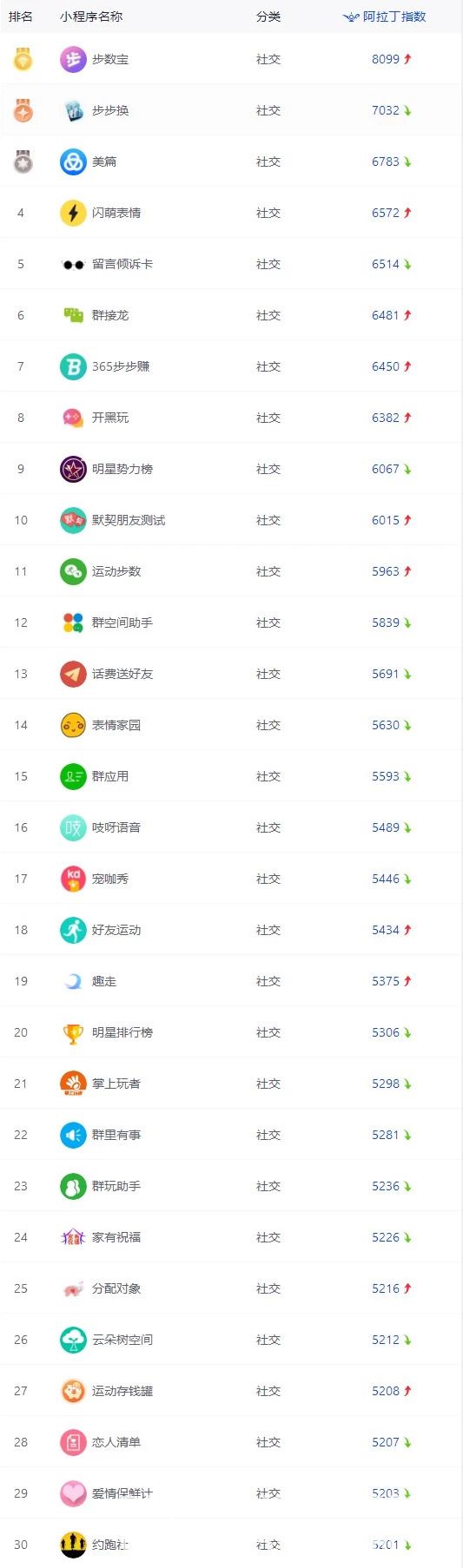Open the 默契朋友测试 mini program link
This screenshot has width=463, height=1568.
129,520
